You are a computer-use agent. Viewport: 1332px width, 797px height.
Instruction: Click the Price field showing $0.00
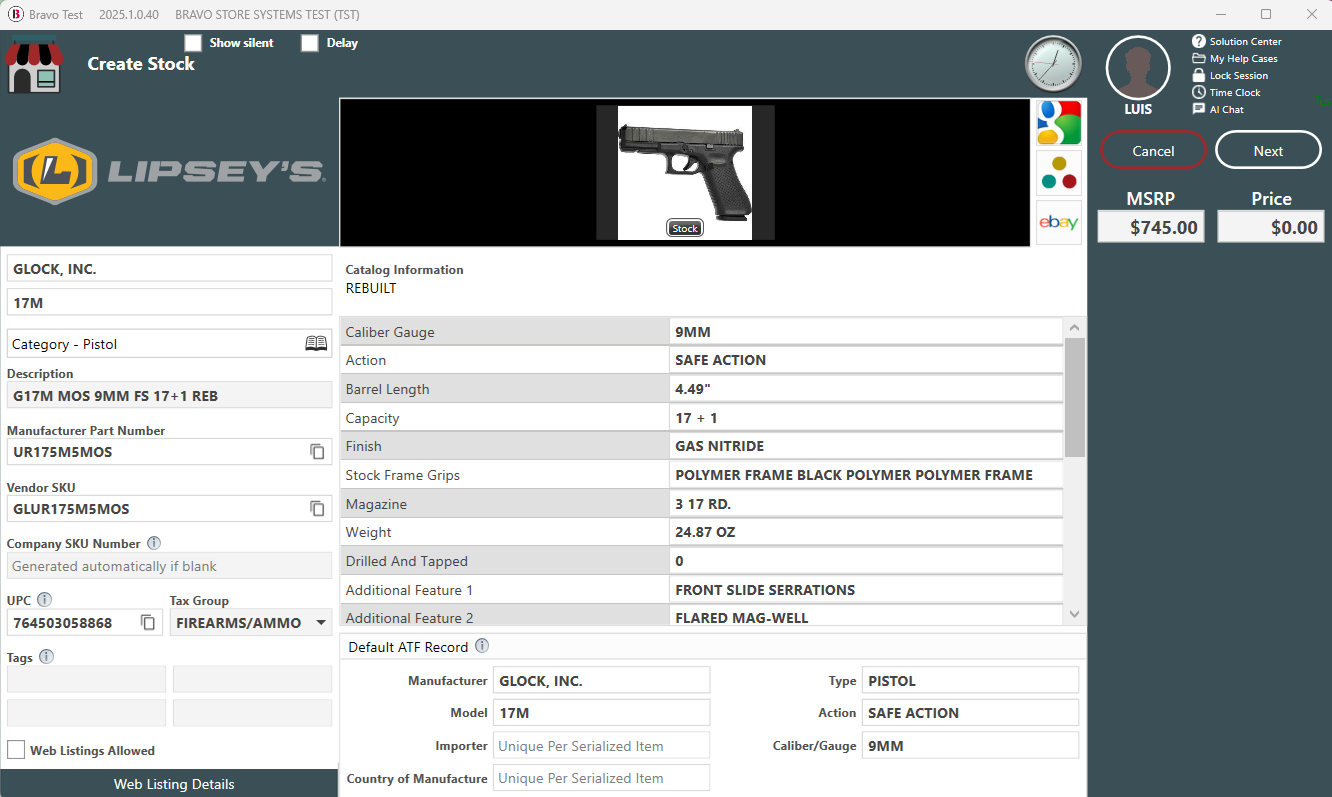point(1271,227)
